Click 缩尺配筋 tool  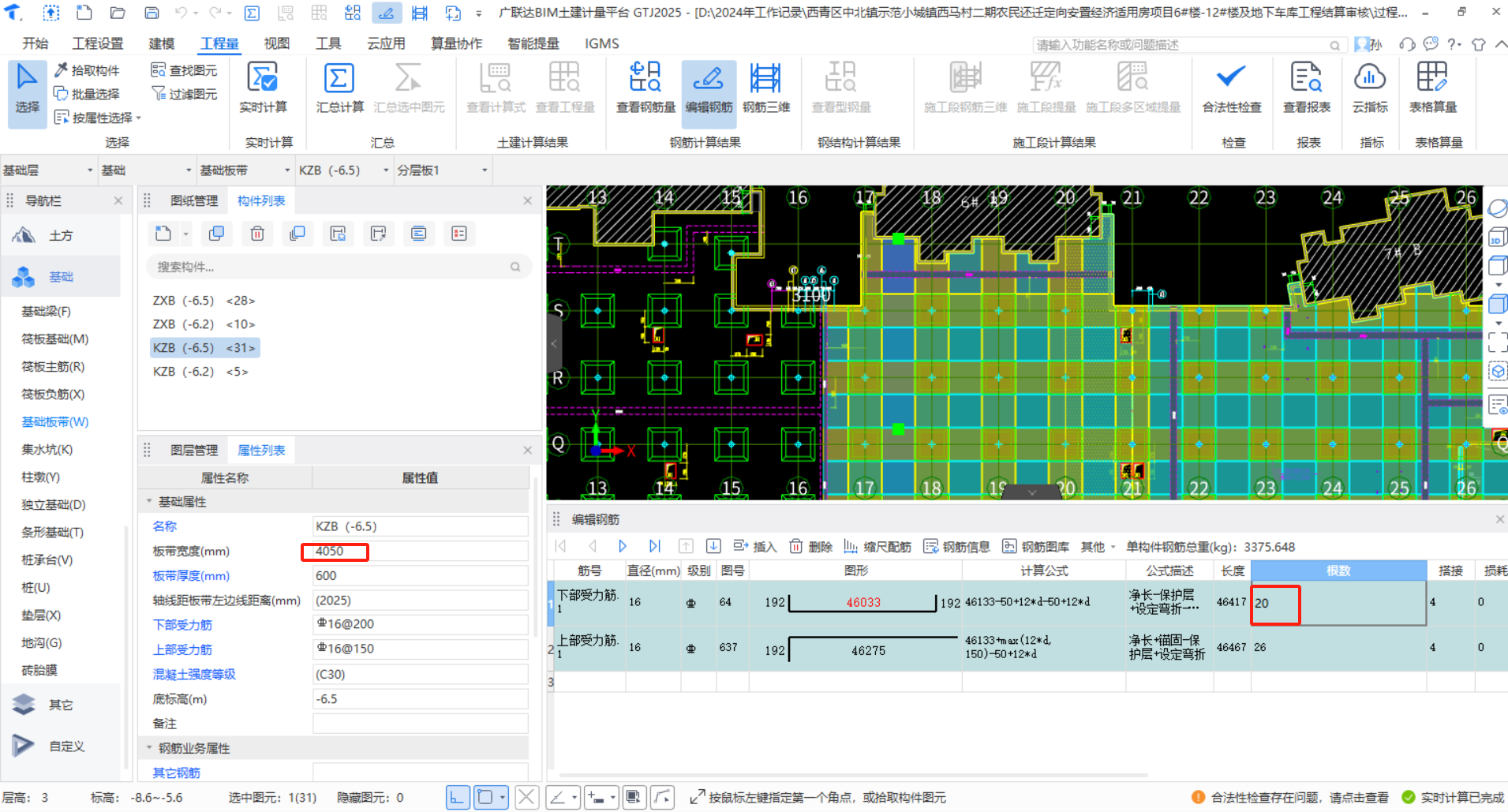click(877, 546)
